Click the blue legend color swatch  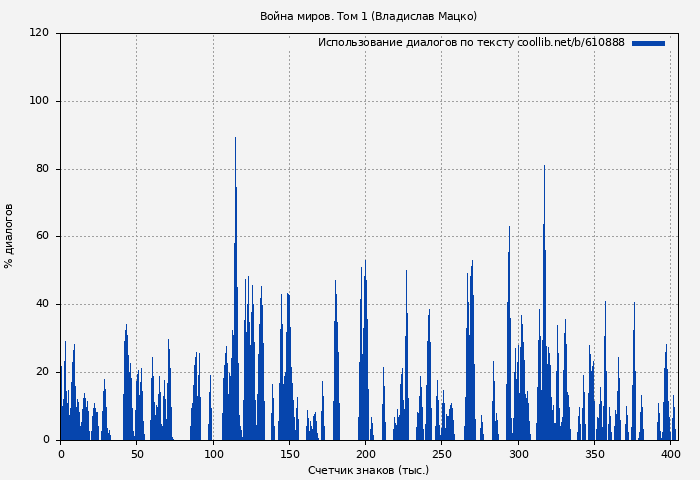click(x=648, y=43)
